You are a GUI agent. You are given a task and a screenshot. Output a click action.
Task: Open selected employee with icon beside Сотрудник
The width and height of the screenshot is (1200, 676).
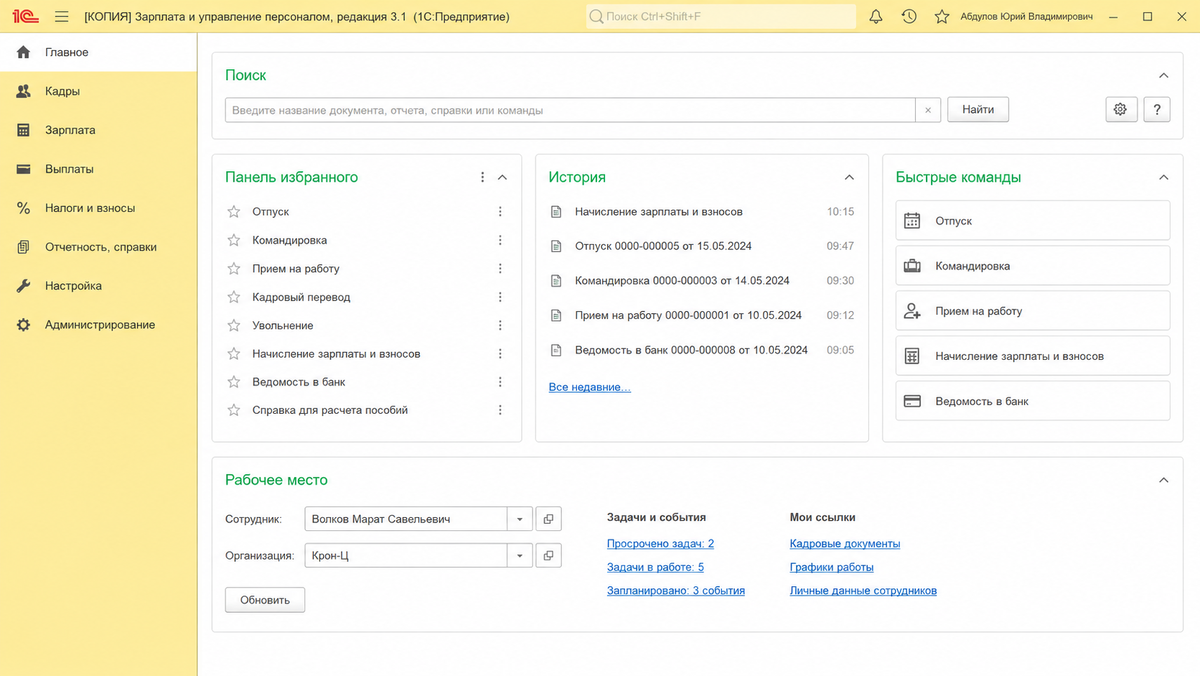(x=549, y=519)
